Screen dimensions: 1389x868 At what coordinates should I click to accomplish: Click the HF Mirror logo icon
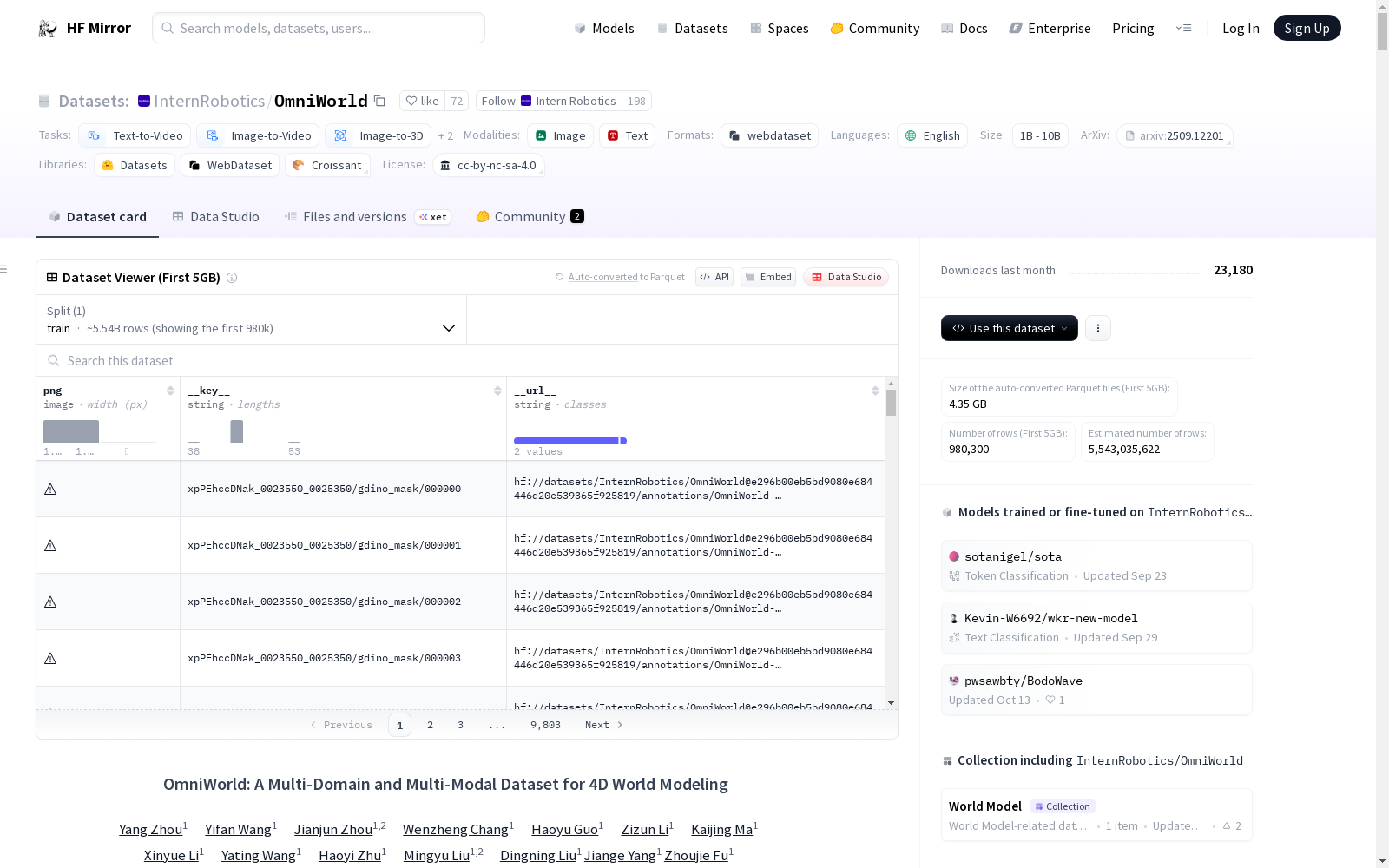48,29
